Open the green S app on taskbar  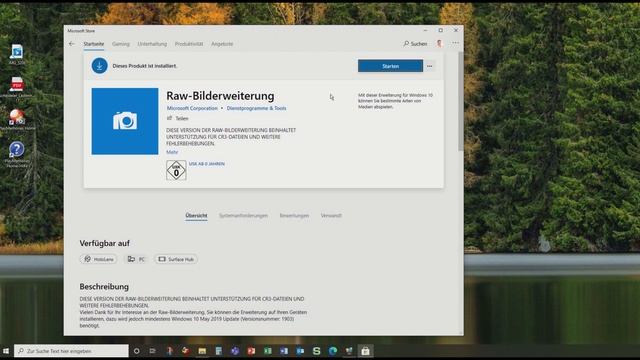click(x=316, y=351)
